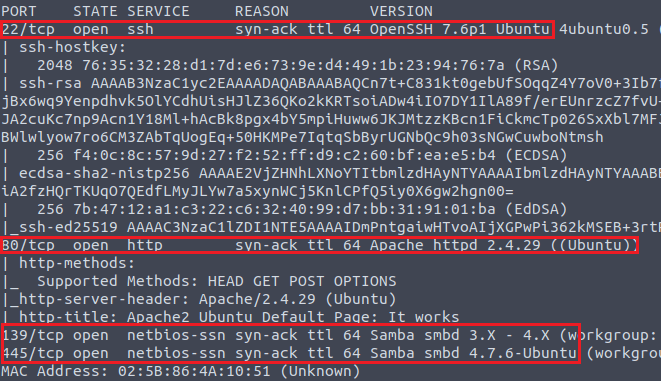Click the 22/tcp port entry

[29, 29]
